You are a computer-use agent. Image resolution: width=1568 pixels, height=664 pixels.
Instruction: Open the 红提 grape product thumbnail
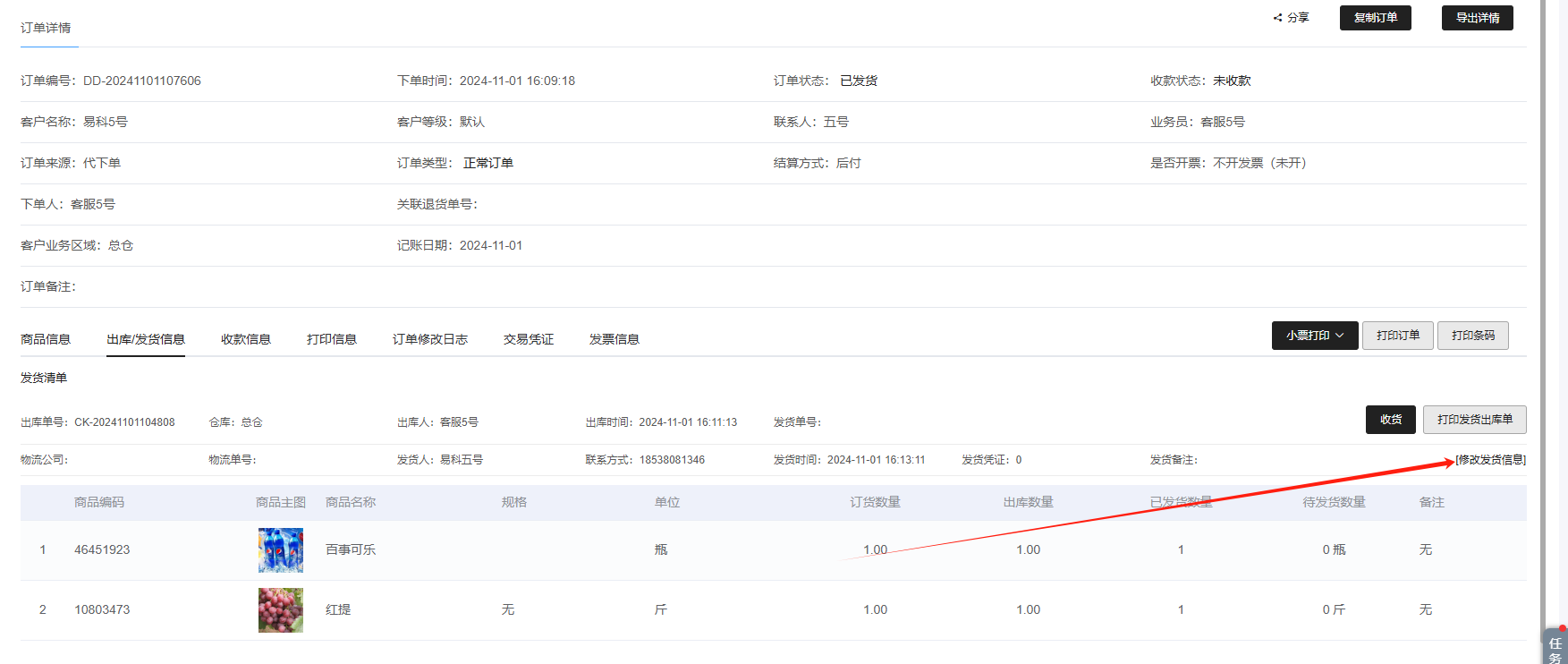pos(281,610)
